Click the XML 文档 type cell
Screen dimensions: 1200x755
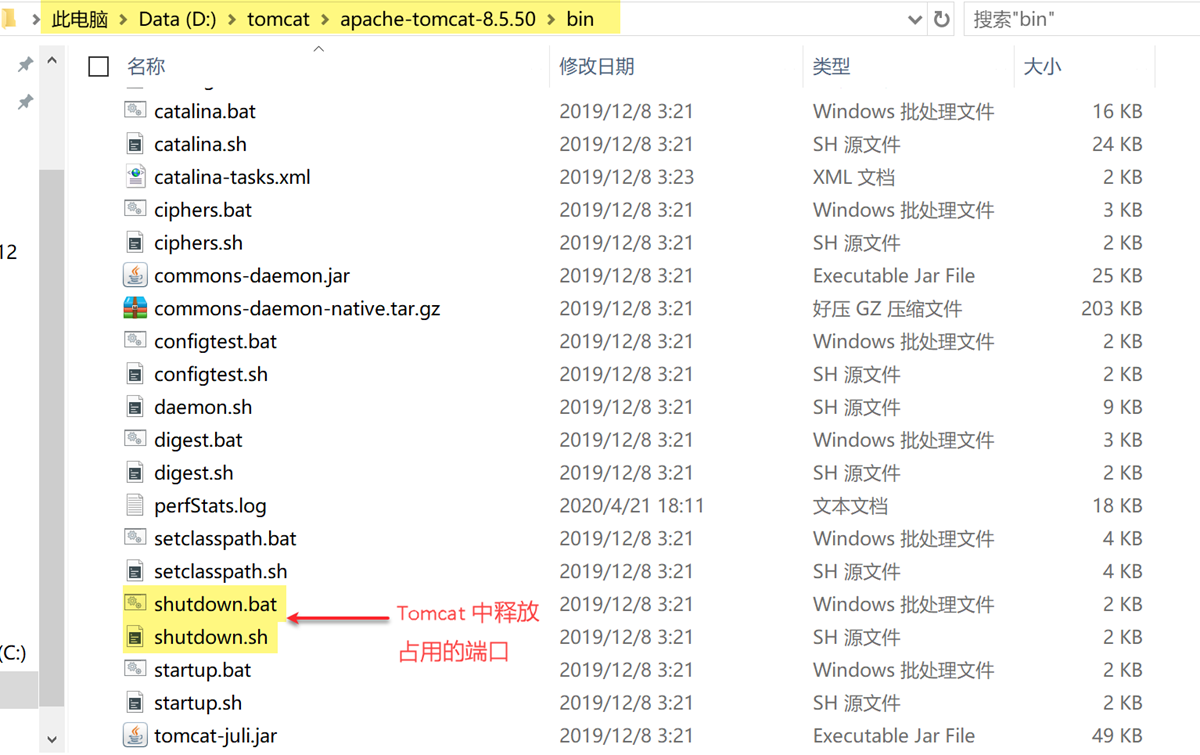pos(854,177)
